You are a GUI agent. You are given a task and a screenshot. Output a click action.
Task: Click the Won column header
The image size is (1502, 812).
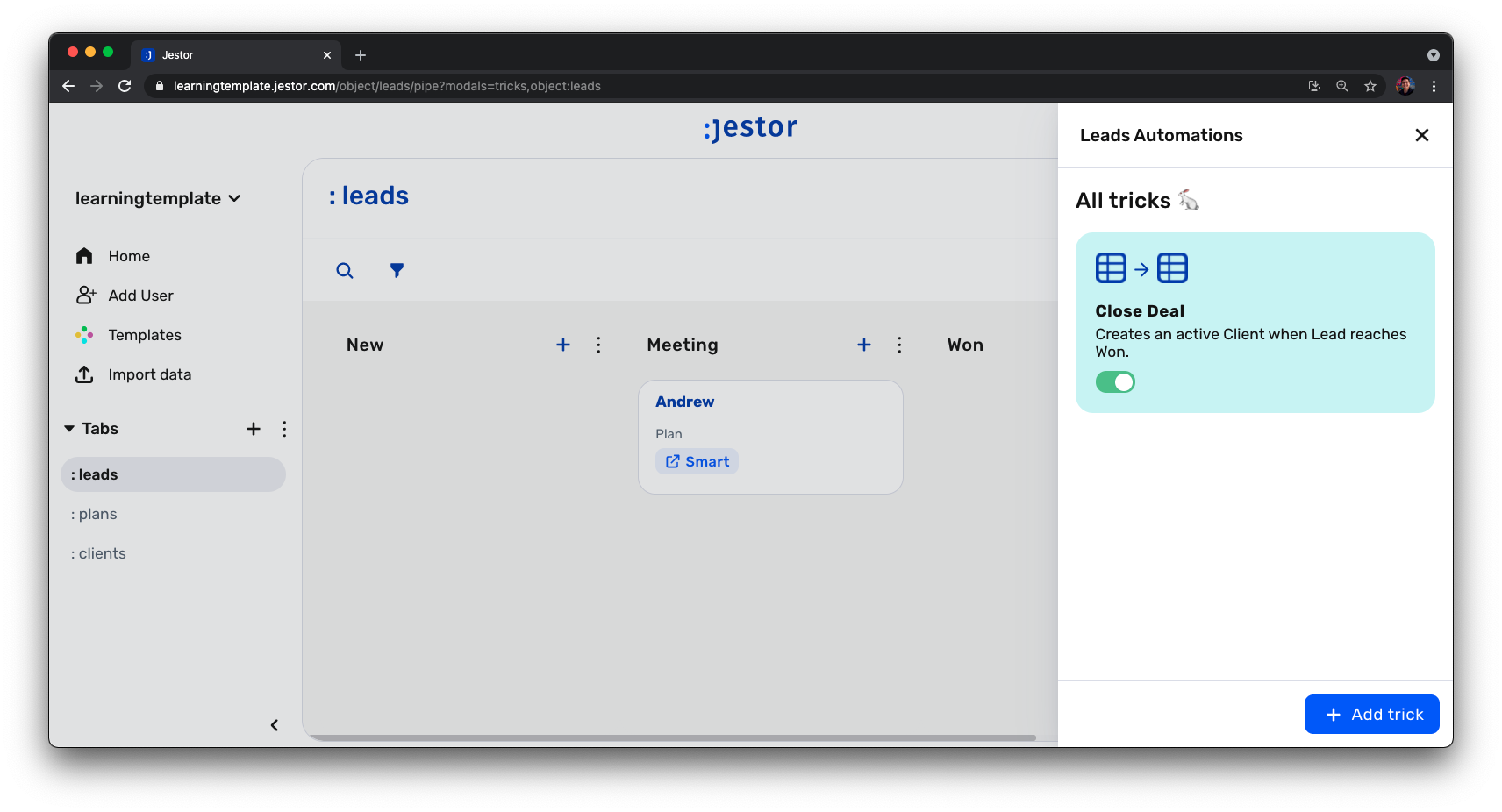(x=965, y=345)
